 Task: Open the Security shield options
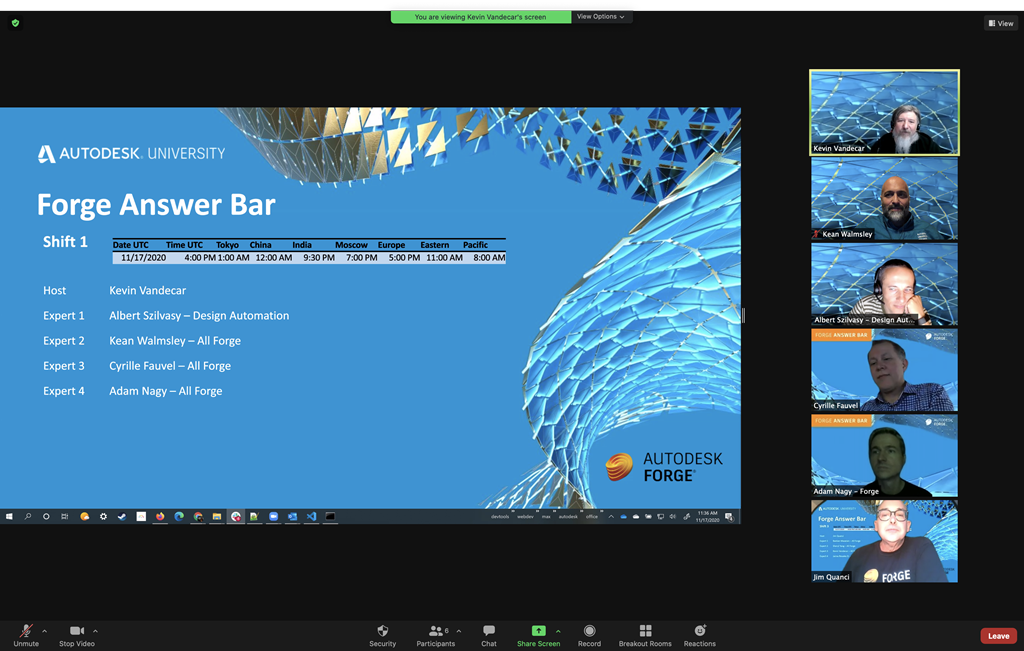pos(382,634)
